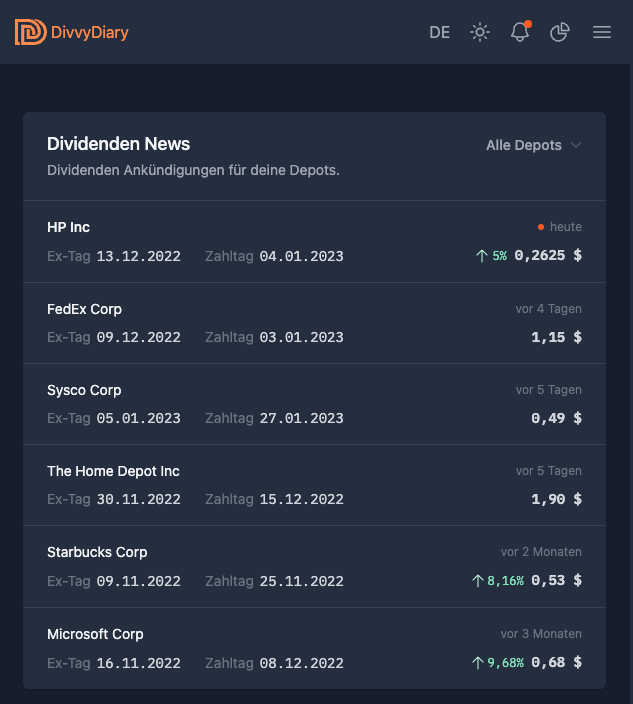Select Sysco Corp dividend announcement
This screenshot has width=633, height=704.
(84, 390)
